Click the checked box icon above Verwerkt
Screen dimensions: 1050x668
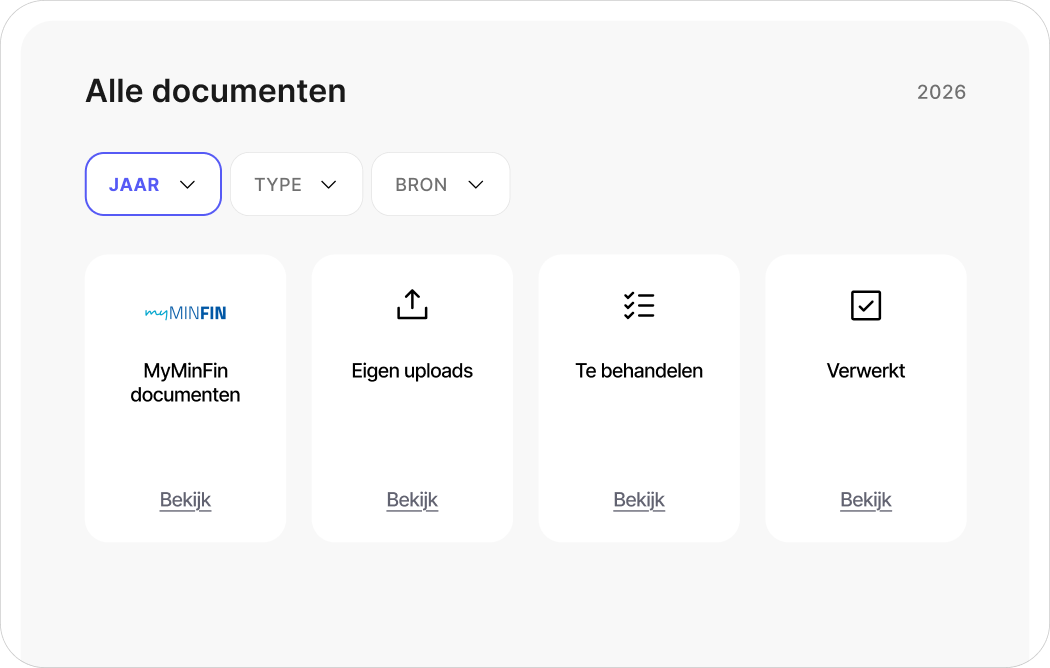click(866, 305)
